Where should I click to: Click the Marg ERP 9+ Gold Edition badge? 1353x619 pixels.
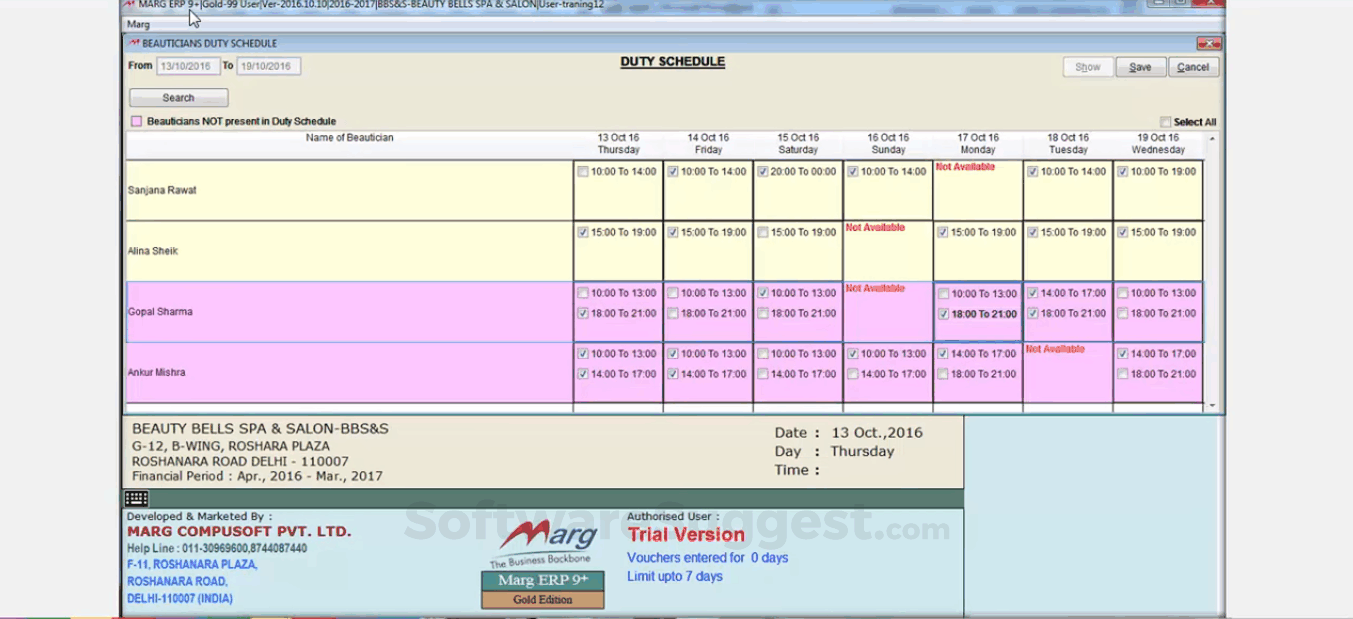tap(543, 589)
